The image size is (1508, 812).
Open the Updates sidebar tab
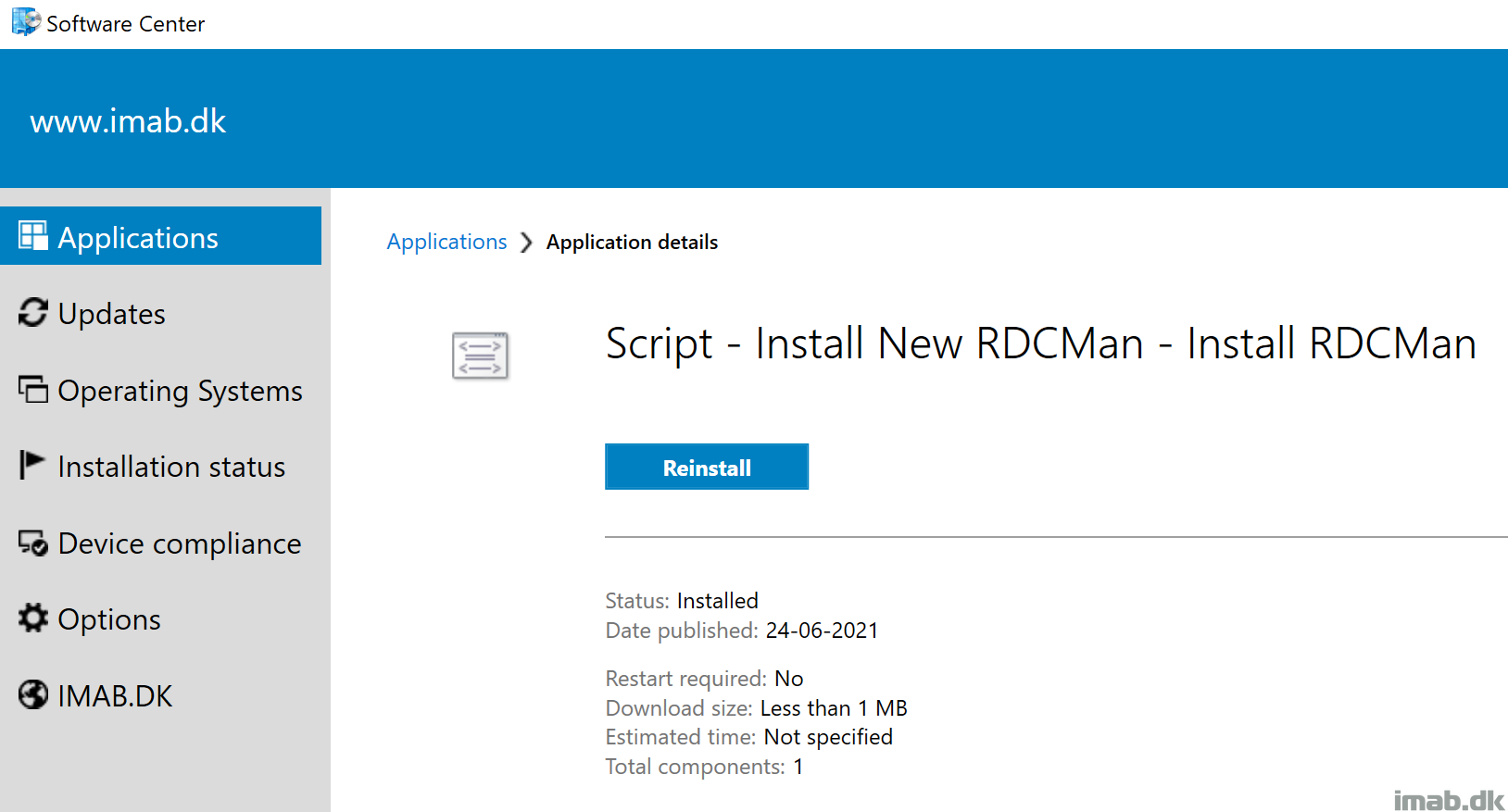[x=161, y=313]
